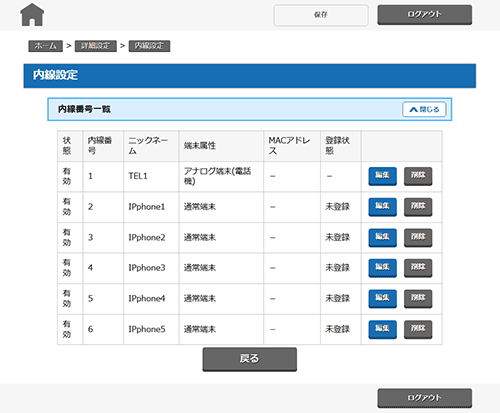Go to the 詳細設定 breadcrumb
The width and height of the screenshot is (500, 413).
click(96, 46)
